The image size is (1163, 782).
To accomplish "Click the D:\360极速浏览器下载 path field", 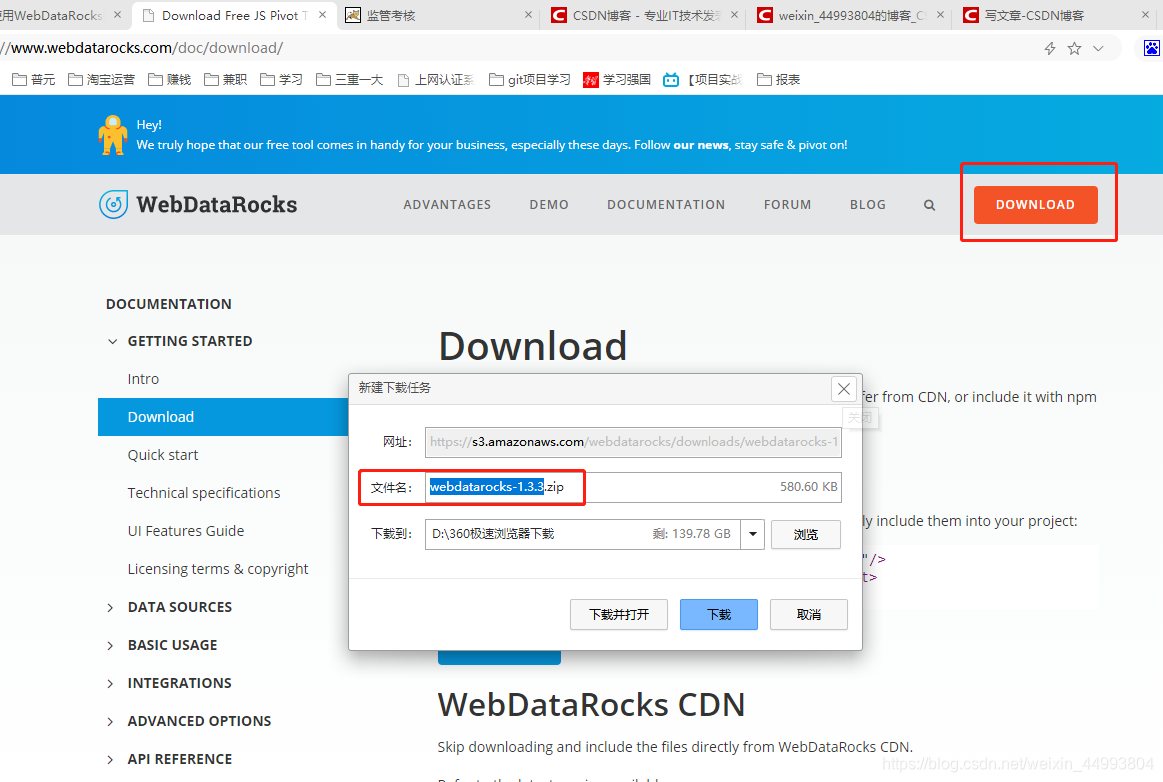I will pyautogui.click(x=582, y=534).
